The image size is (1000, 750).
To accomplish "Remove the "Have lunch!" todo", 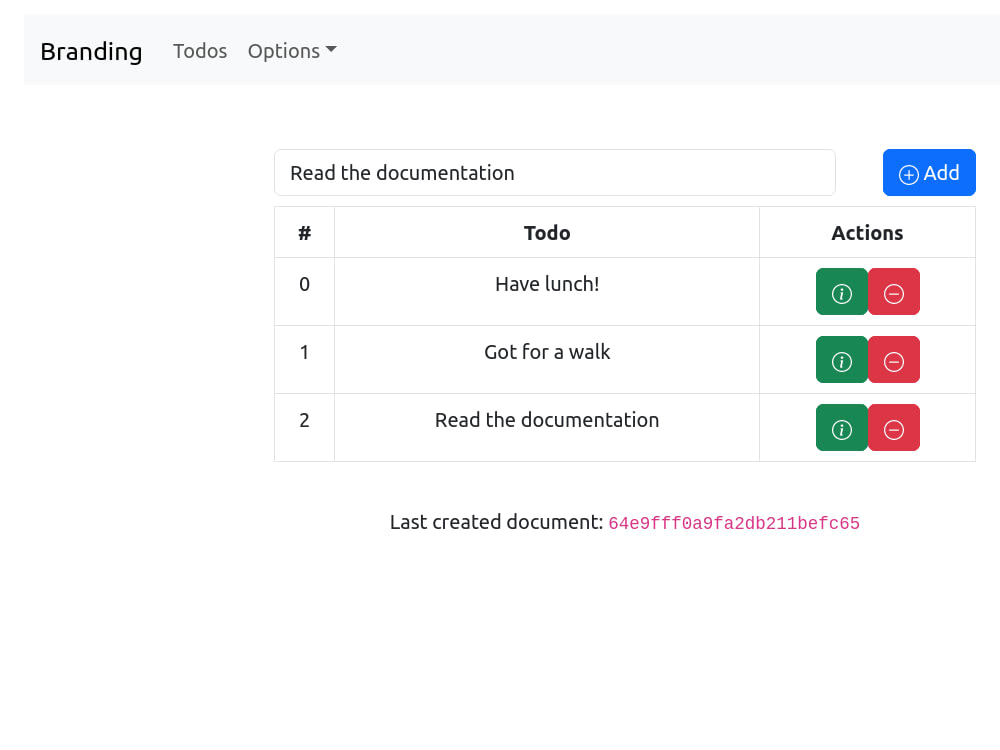I will 893,291.
